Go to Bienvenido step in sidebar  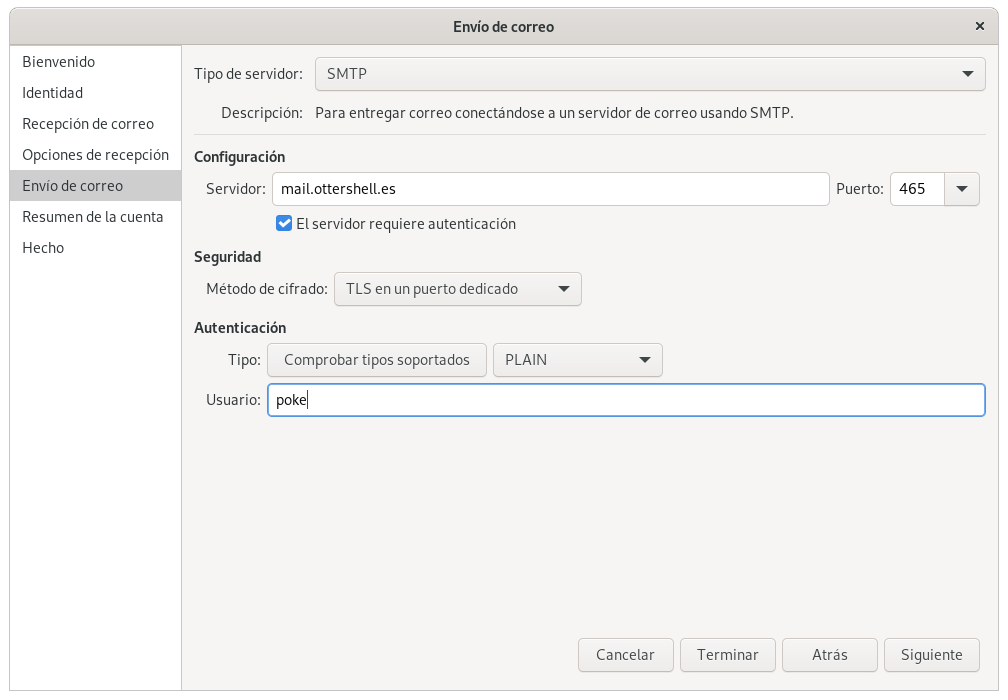[59, 62]
